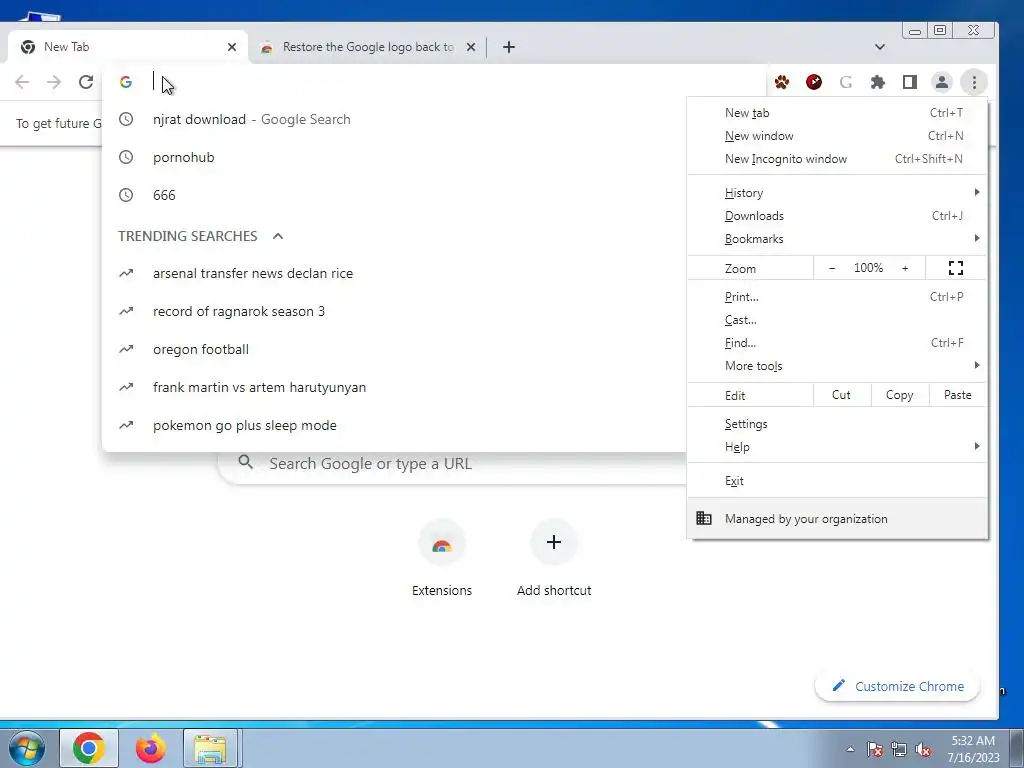Open the tab search dropdown chevron
This screenshot has width=1024, height=768.
coord(880,47)
